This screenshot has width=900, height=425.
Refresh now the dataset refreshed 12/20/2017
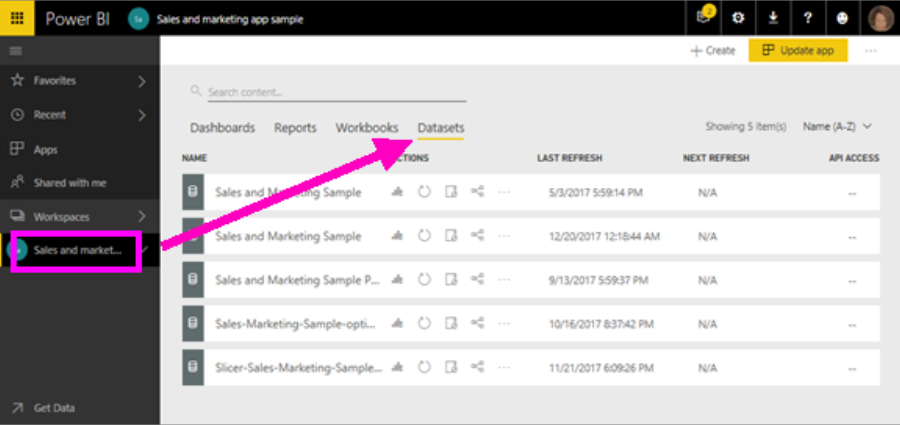[424, 236]
